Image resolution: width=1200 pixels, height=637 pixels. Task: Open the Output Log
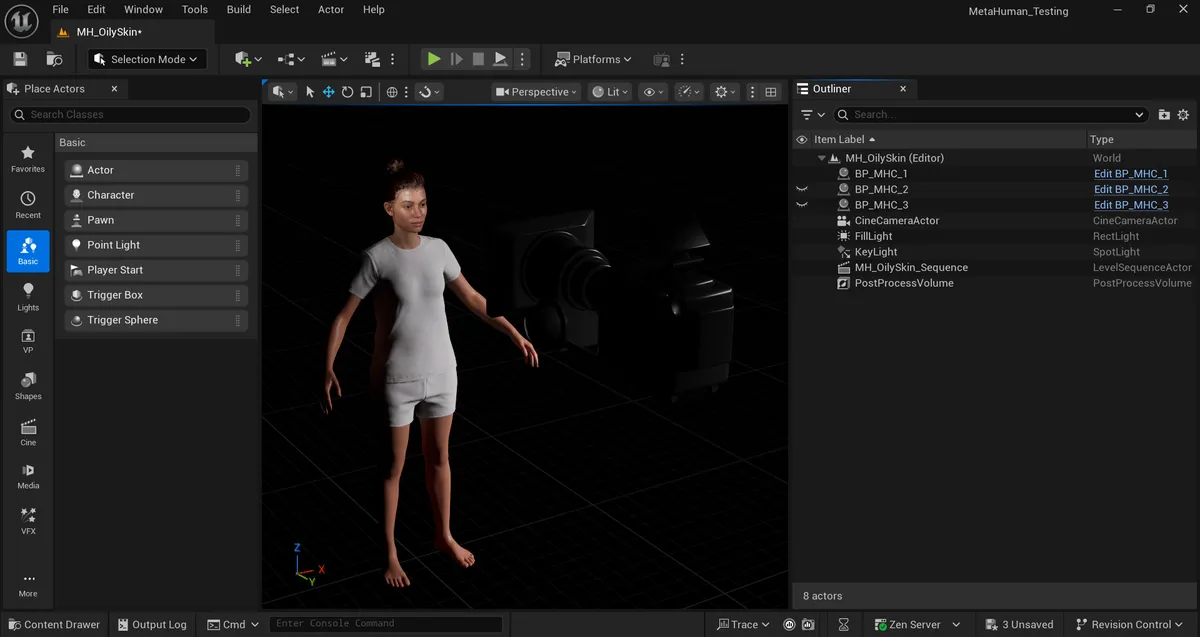150,624
